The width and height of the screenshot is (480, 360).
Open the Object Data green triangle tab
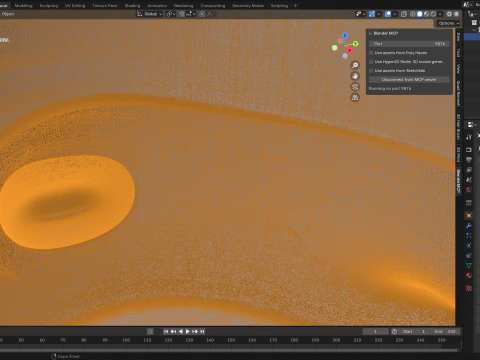click(469, 266)
